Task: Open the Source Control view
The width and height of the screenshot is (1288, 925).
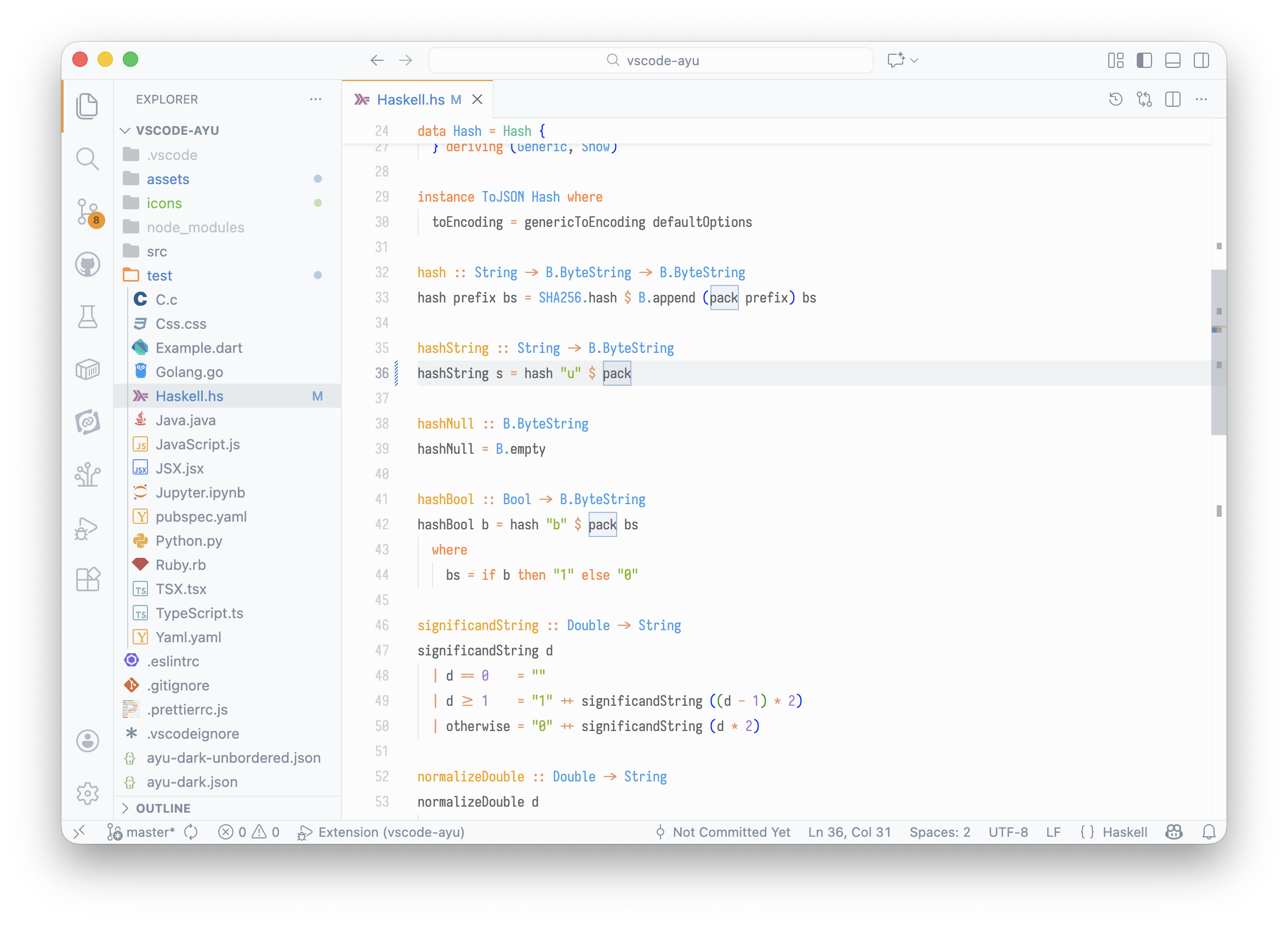Action: point(88,212)
